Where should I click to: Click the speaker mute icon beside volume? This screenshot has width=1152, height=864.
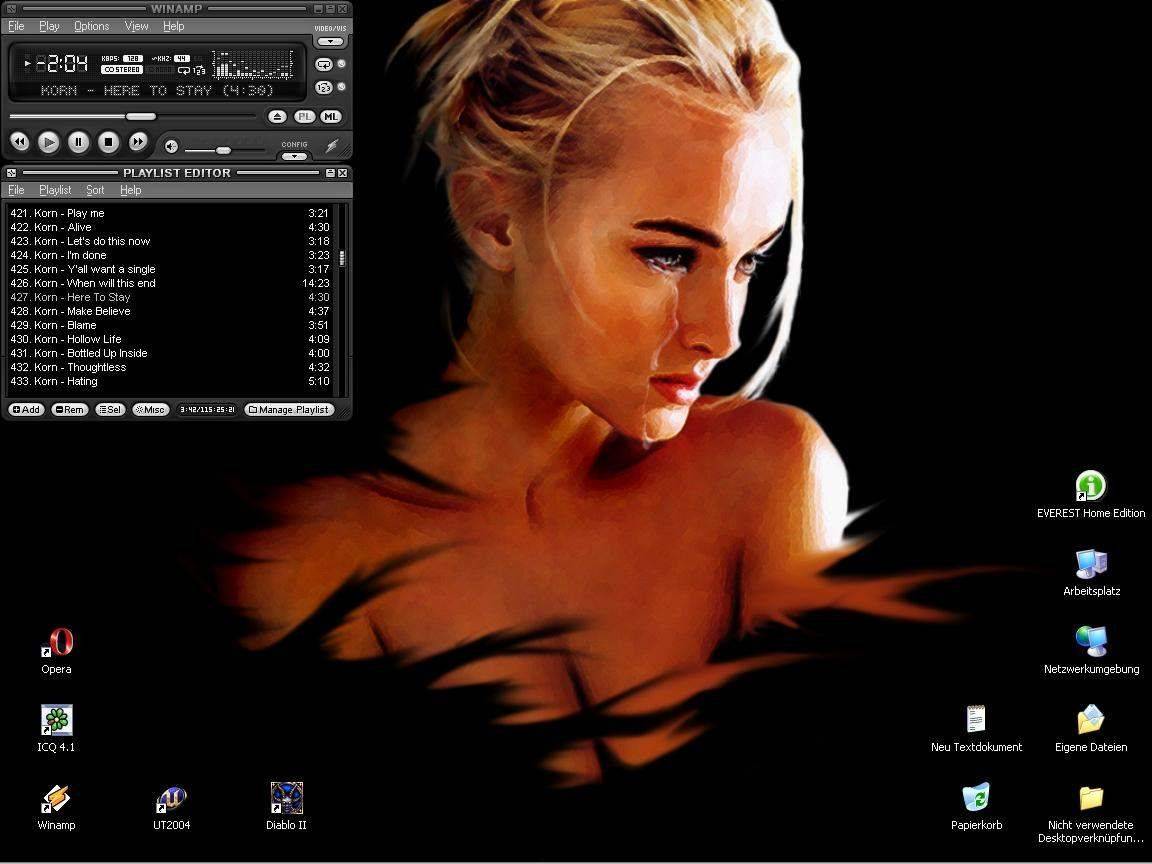click(171, 146)
